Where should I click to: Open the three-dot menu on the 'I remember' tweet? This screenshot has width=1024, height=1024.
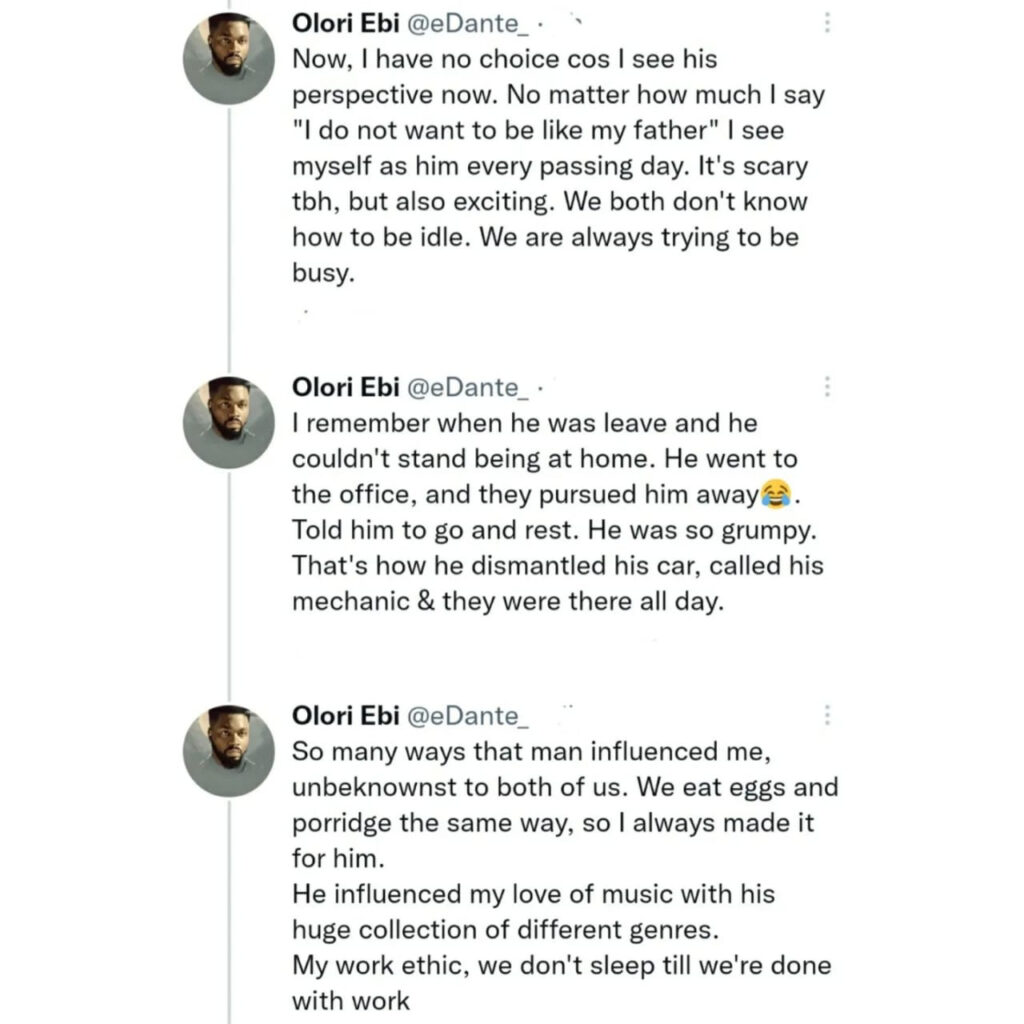[x=827, y=387]
